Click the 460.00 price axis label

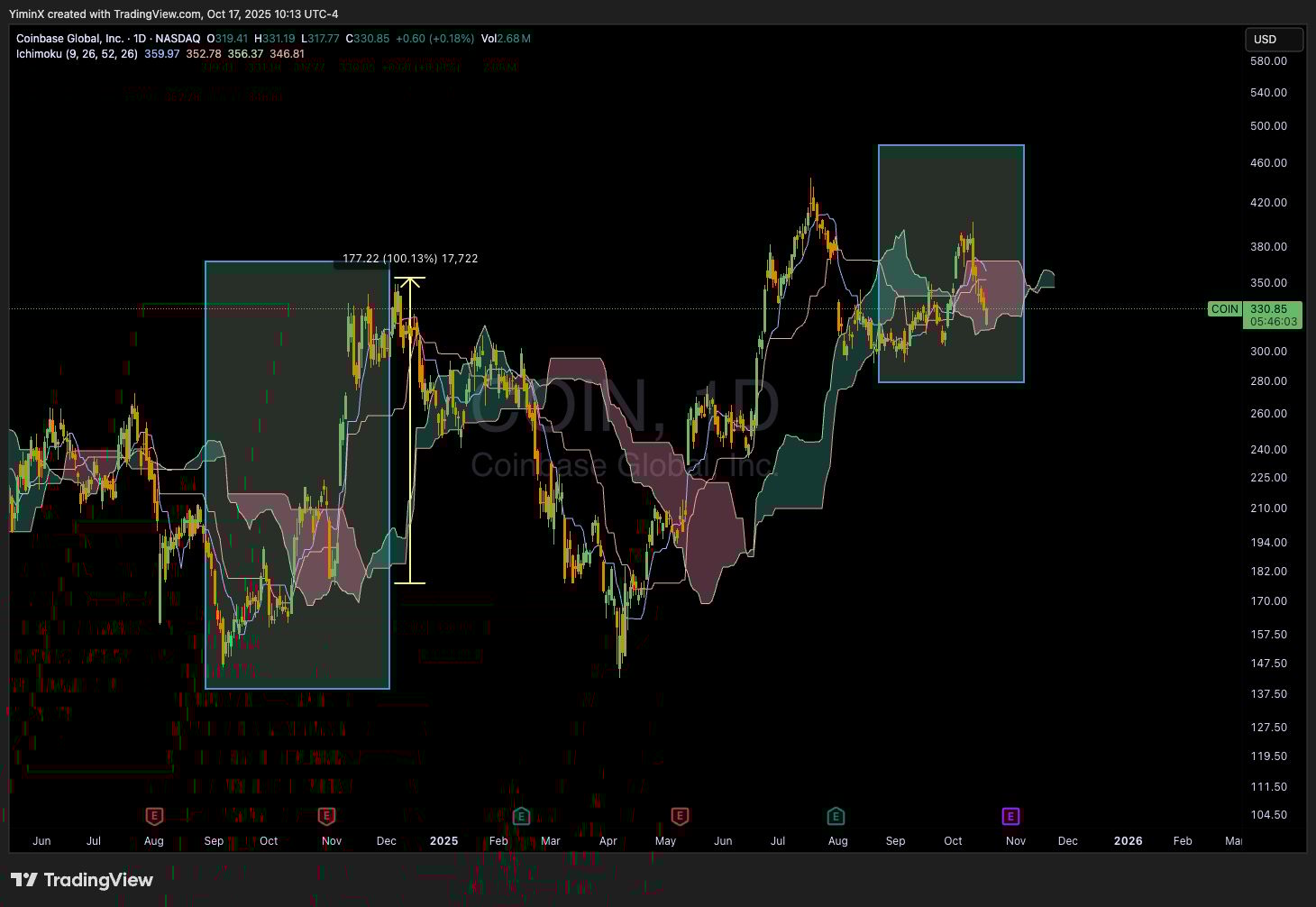click(1268, 163)
